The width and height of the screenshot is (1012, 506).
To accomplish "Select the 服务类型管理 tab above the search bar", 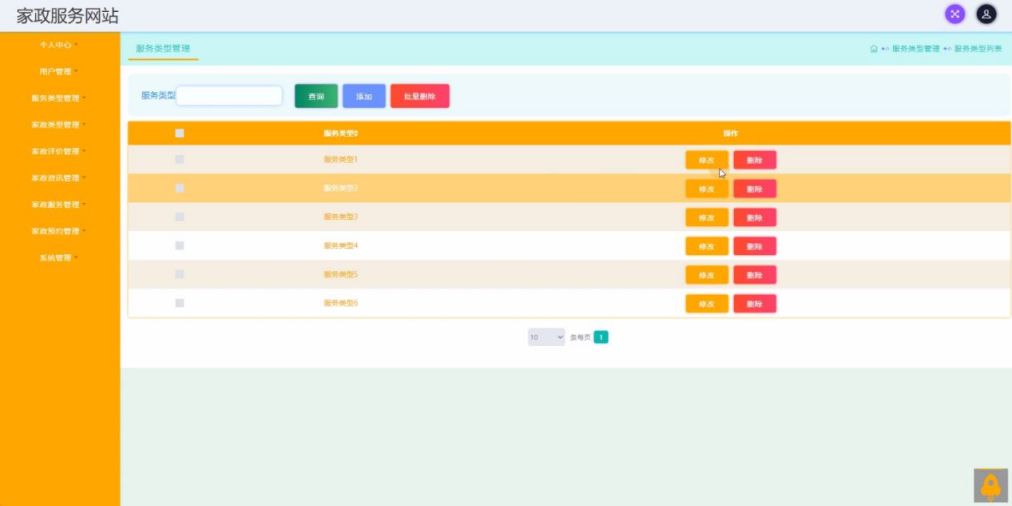I will tap(163, 48).
